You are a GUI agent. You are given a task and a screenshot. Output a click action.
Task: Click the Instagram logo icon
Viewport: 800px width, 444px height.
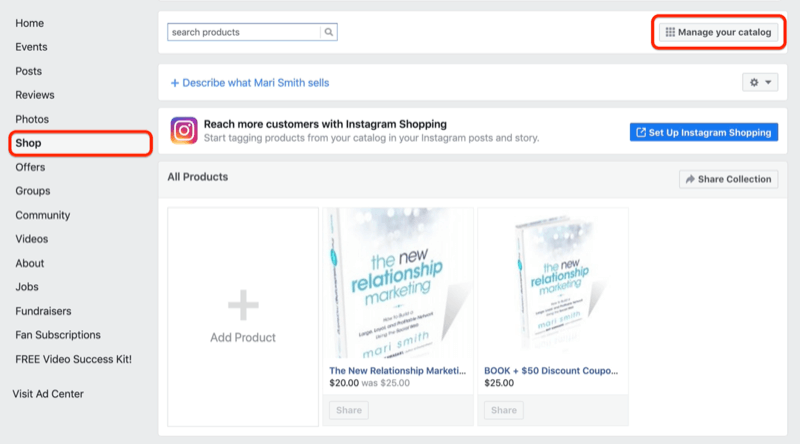tap(184, 131)
